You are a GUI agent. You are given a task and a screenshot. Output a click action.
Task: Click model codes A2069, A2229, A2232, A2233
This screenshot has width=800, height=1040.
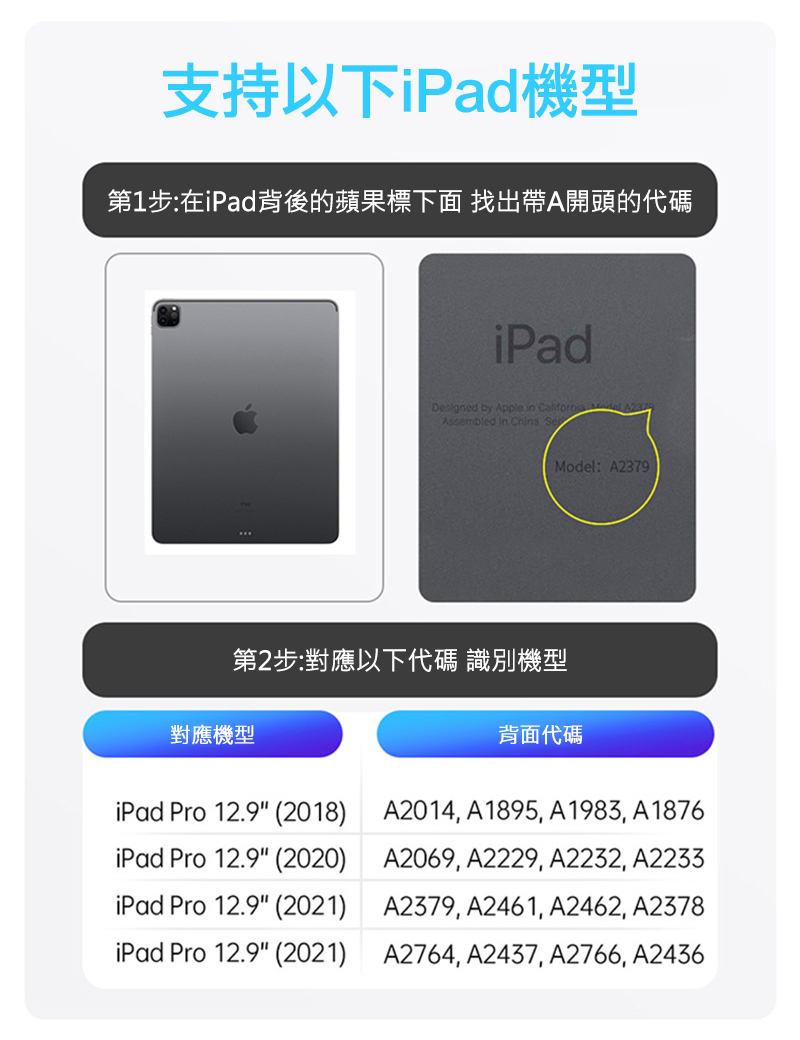544,859
